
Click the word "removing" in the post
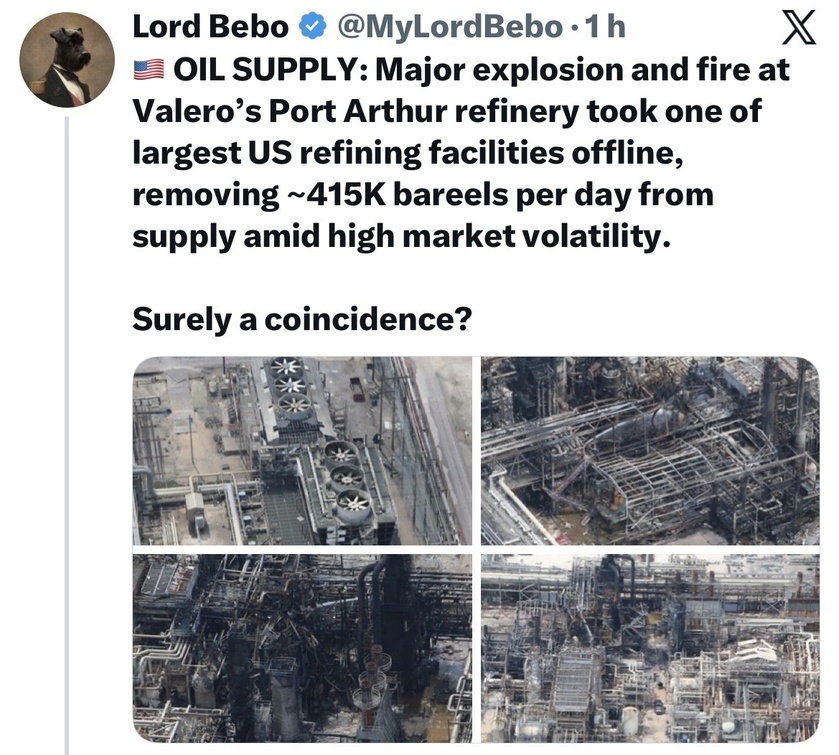[201, 194]
